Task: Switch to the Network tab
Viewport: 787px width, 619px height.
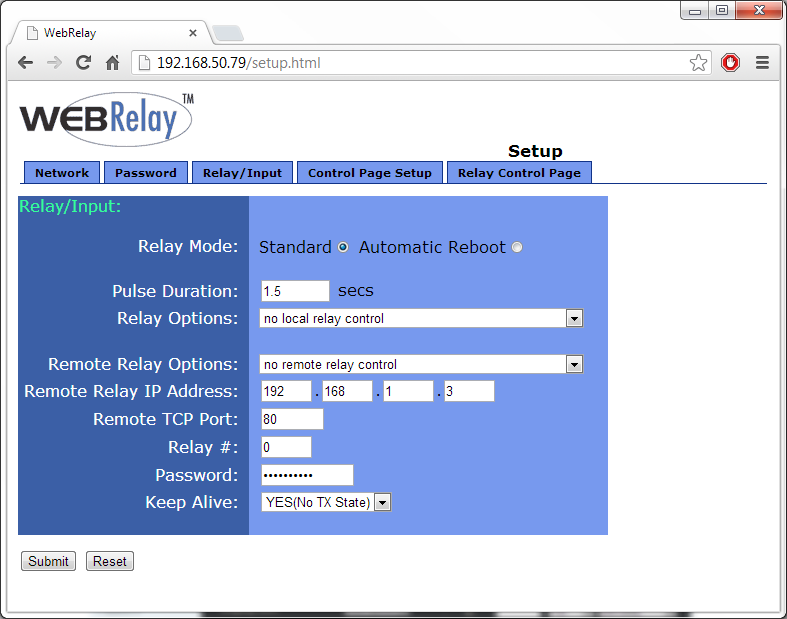Action: pos(62,173)
